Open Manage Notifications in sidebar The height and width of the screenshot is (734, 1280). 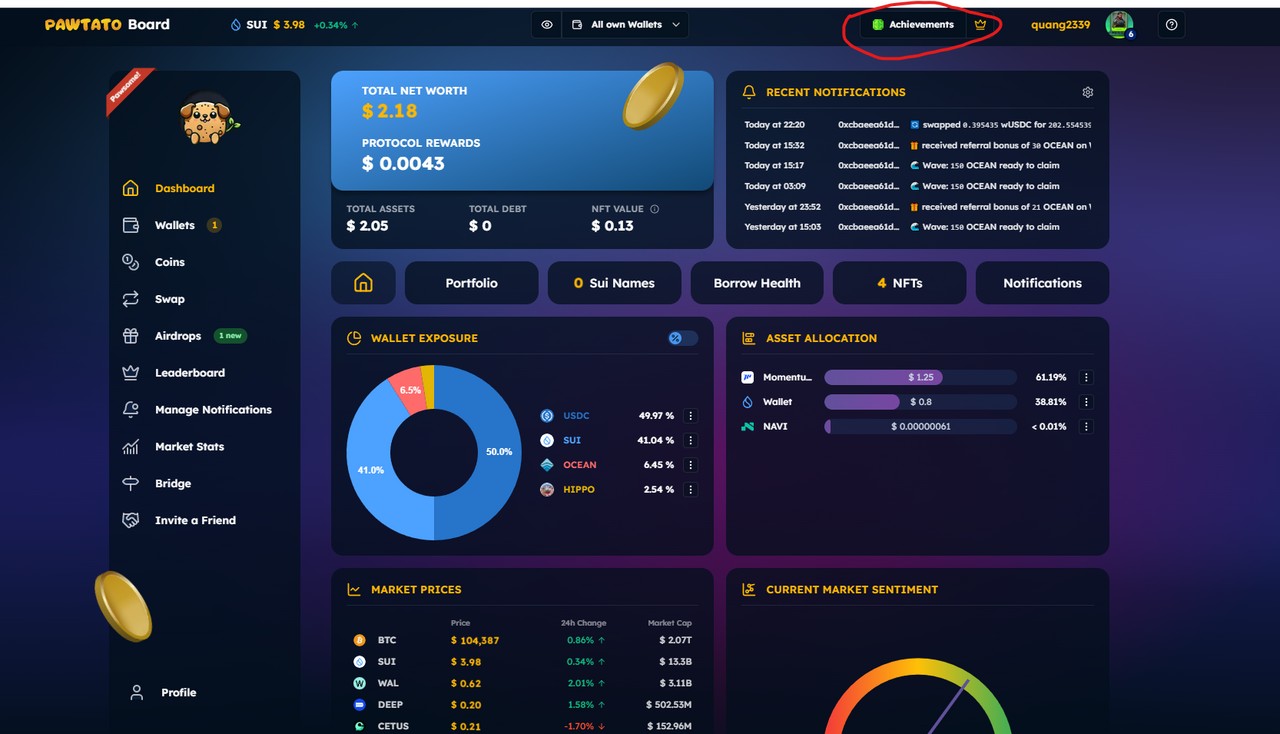pos(213,410)
